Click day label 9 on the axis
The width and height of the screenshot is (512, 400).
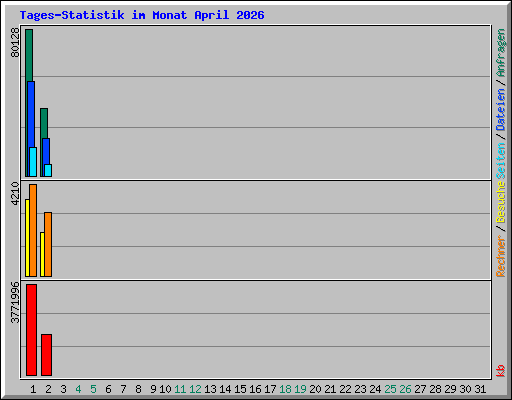(153, 389)
